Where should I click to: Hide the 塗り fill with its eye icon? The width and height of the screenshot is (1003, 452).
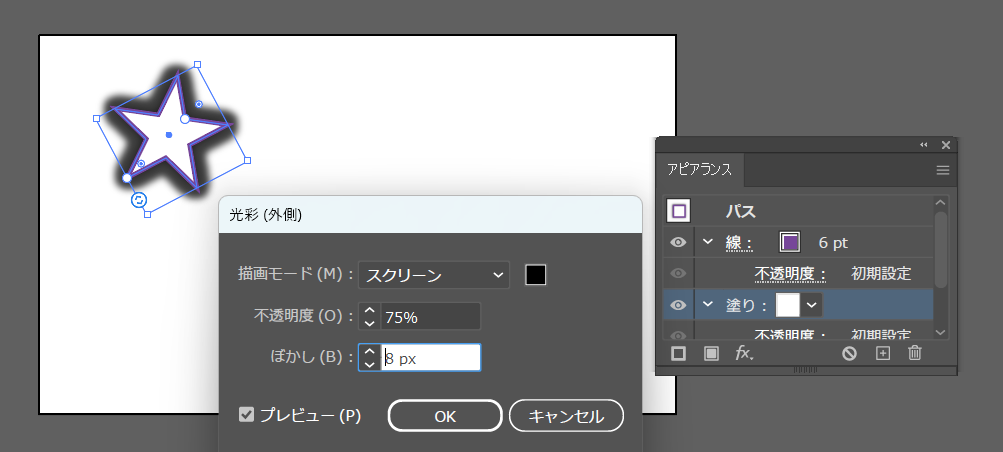pos(678,305)
